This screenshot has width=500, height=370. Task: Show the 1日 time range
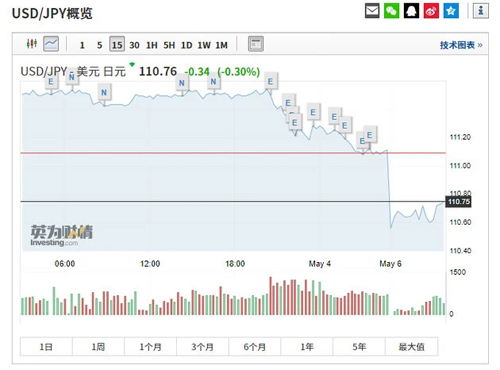(46, 347)
